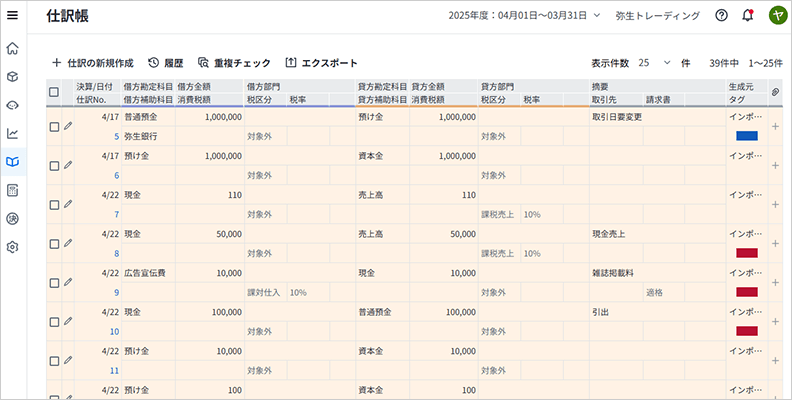Select the checkbox for entry No. 8
This screenshot has height=400, width=792.
54,243
